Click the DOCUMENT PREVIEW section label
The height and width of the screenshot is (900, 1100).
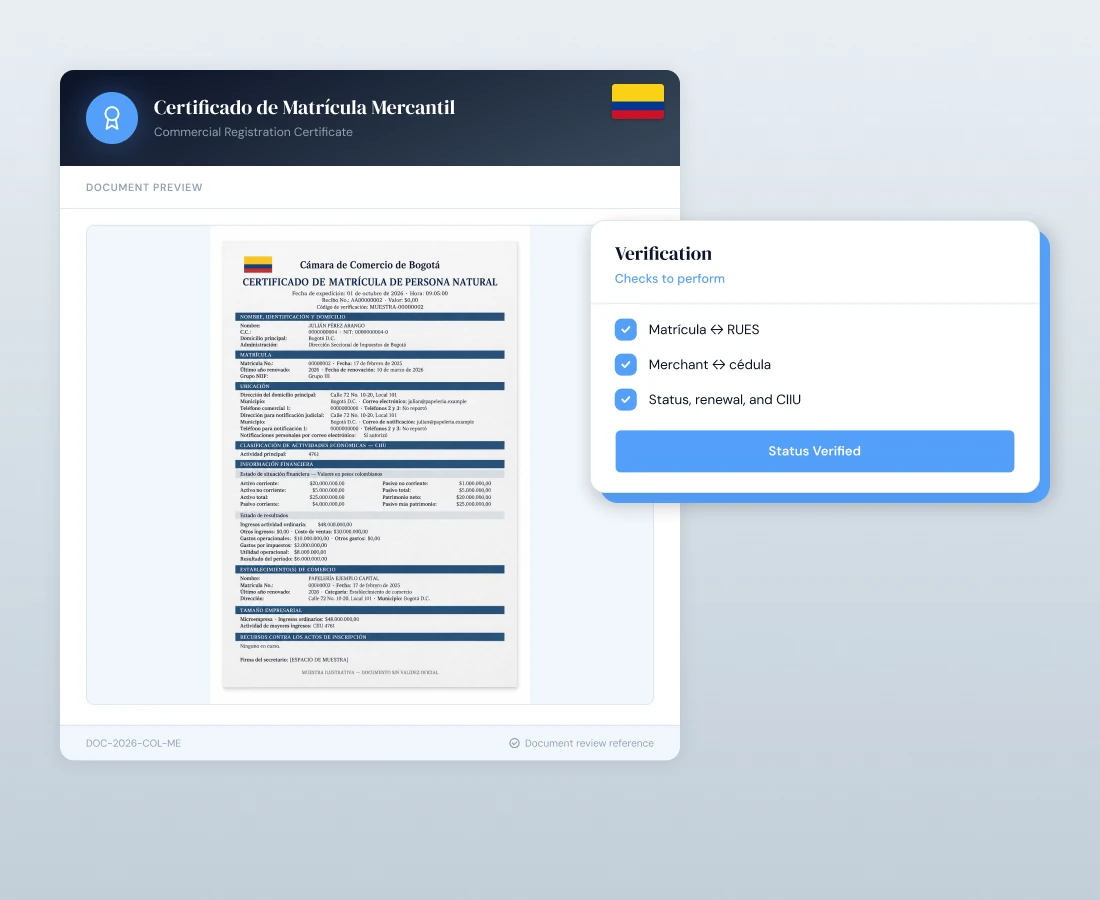pyautogui.click(x=144, y=187)
